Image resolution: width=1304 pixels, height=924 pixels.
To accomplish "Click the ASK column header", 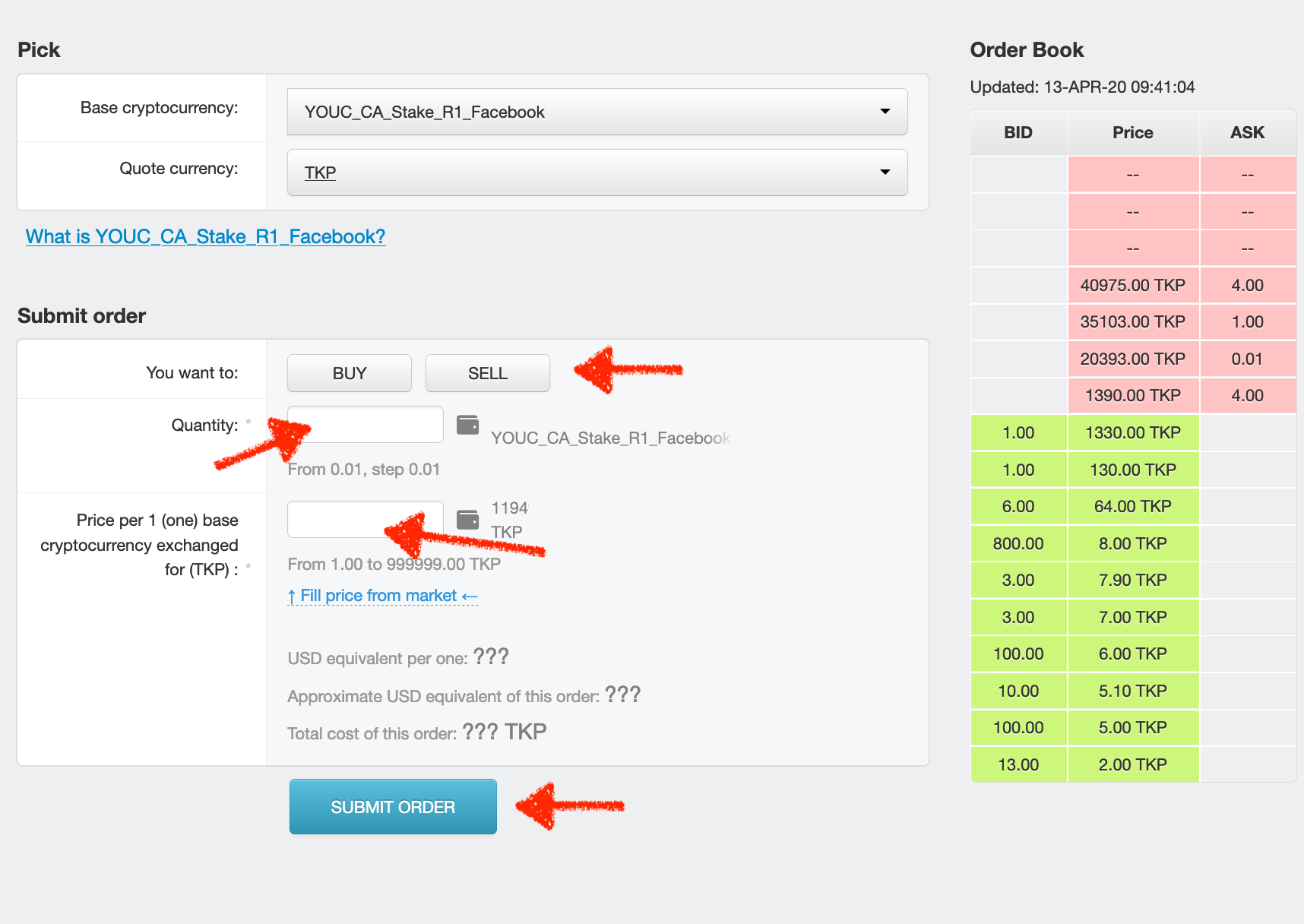I will [1247, 132].
